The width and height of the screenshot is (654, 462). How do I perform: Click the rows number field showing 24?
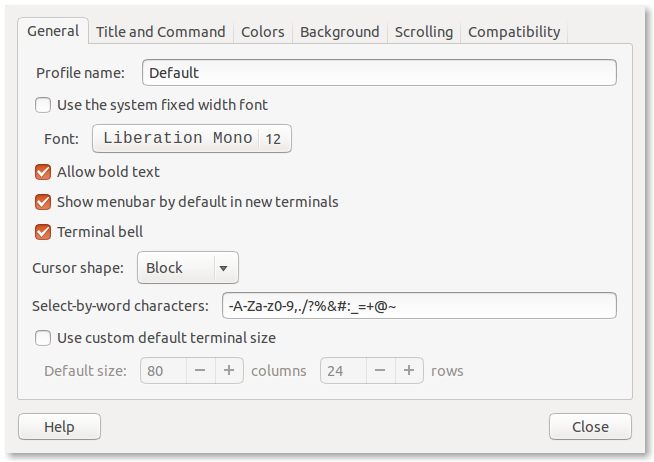pos(343,370)
